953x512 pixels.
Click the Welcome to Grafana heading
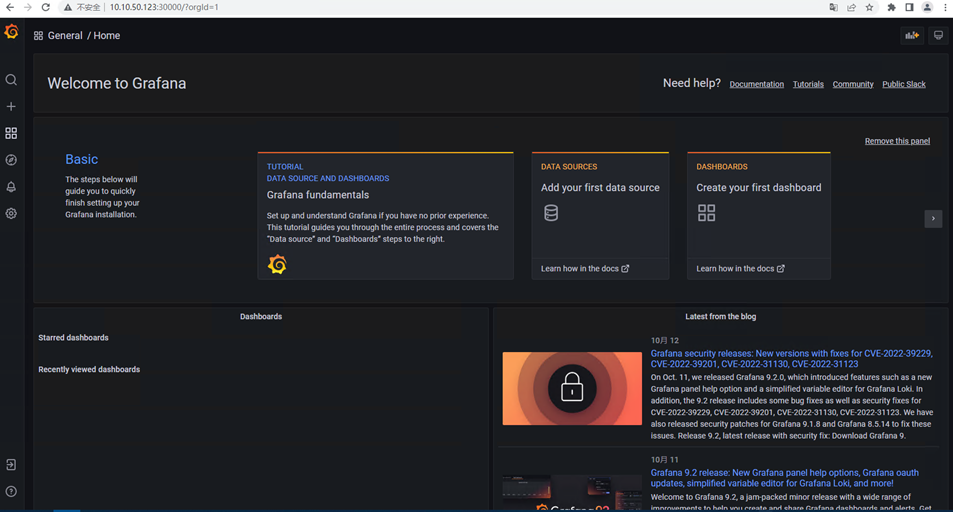coord(117,83)
